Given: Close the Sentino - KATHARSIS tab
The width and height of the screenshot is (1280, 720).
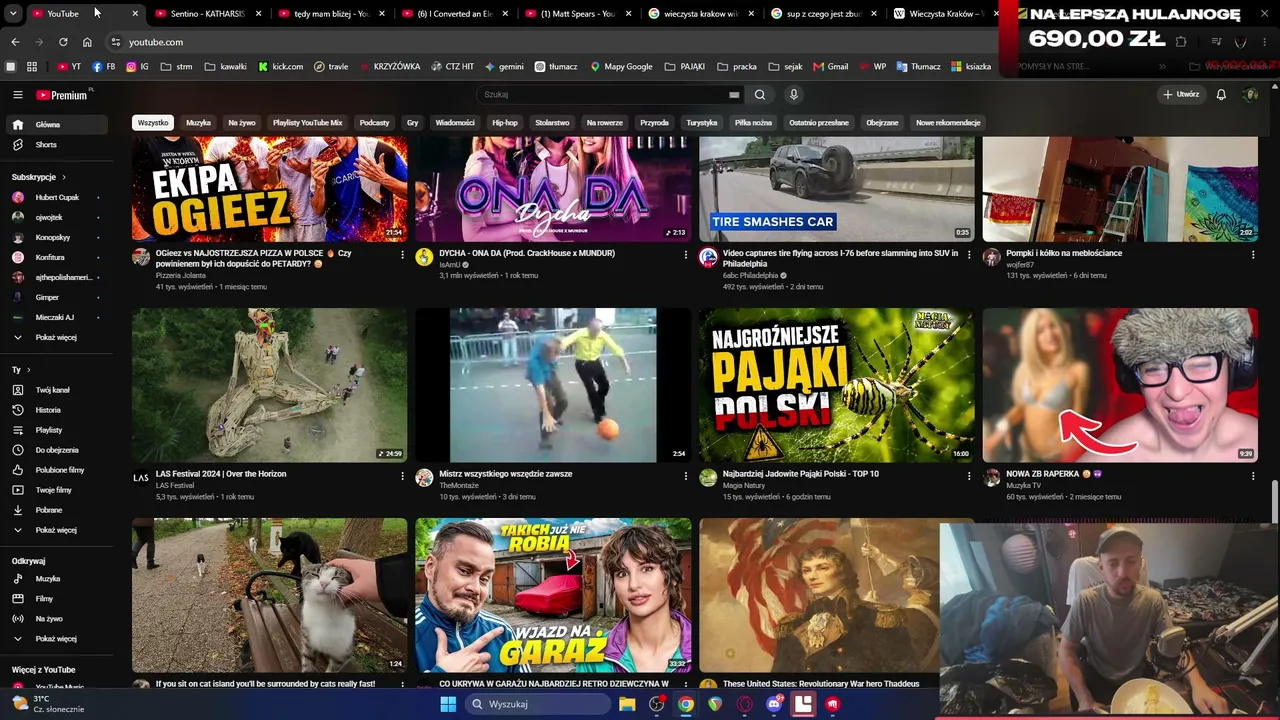Looking at the screenshot, I should [x=258, y=14].
